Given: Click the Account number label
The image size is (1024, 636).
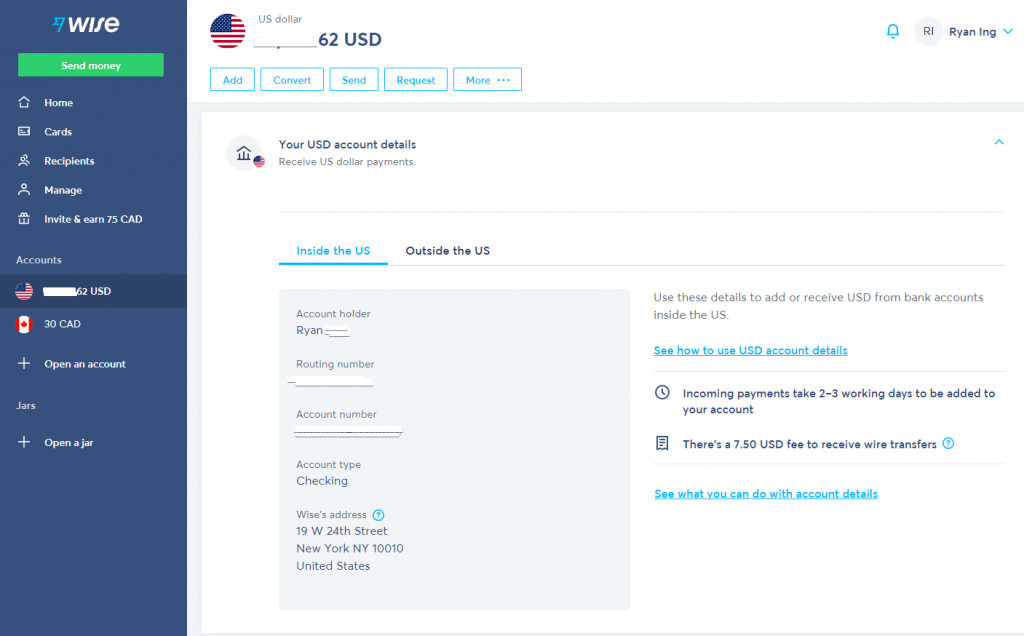Looking at the screenshot, I should 336,415.
